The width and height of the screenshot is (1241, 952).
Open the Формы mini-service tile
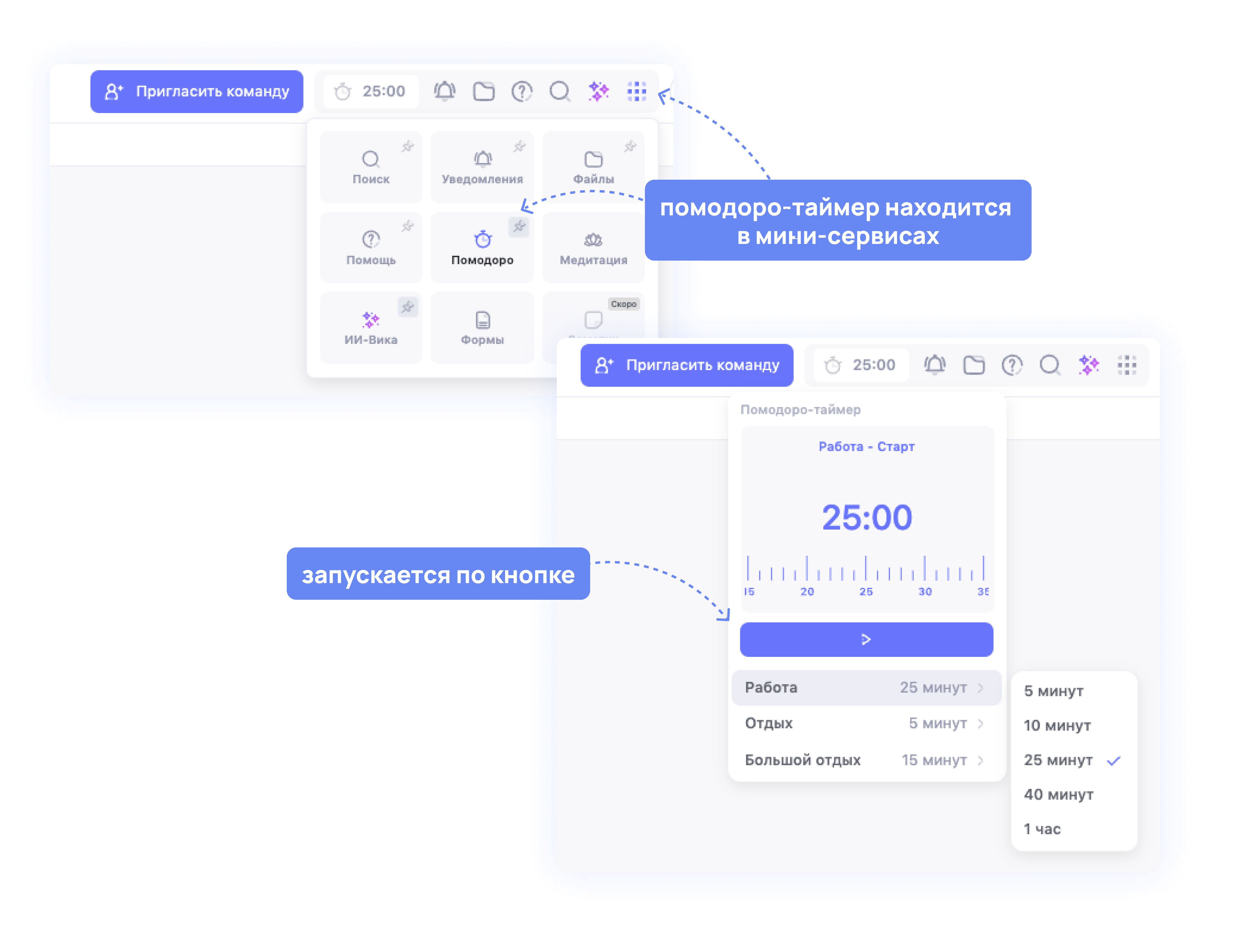[482, 328]
